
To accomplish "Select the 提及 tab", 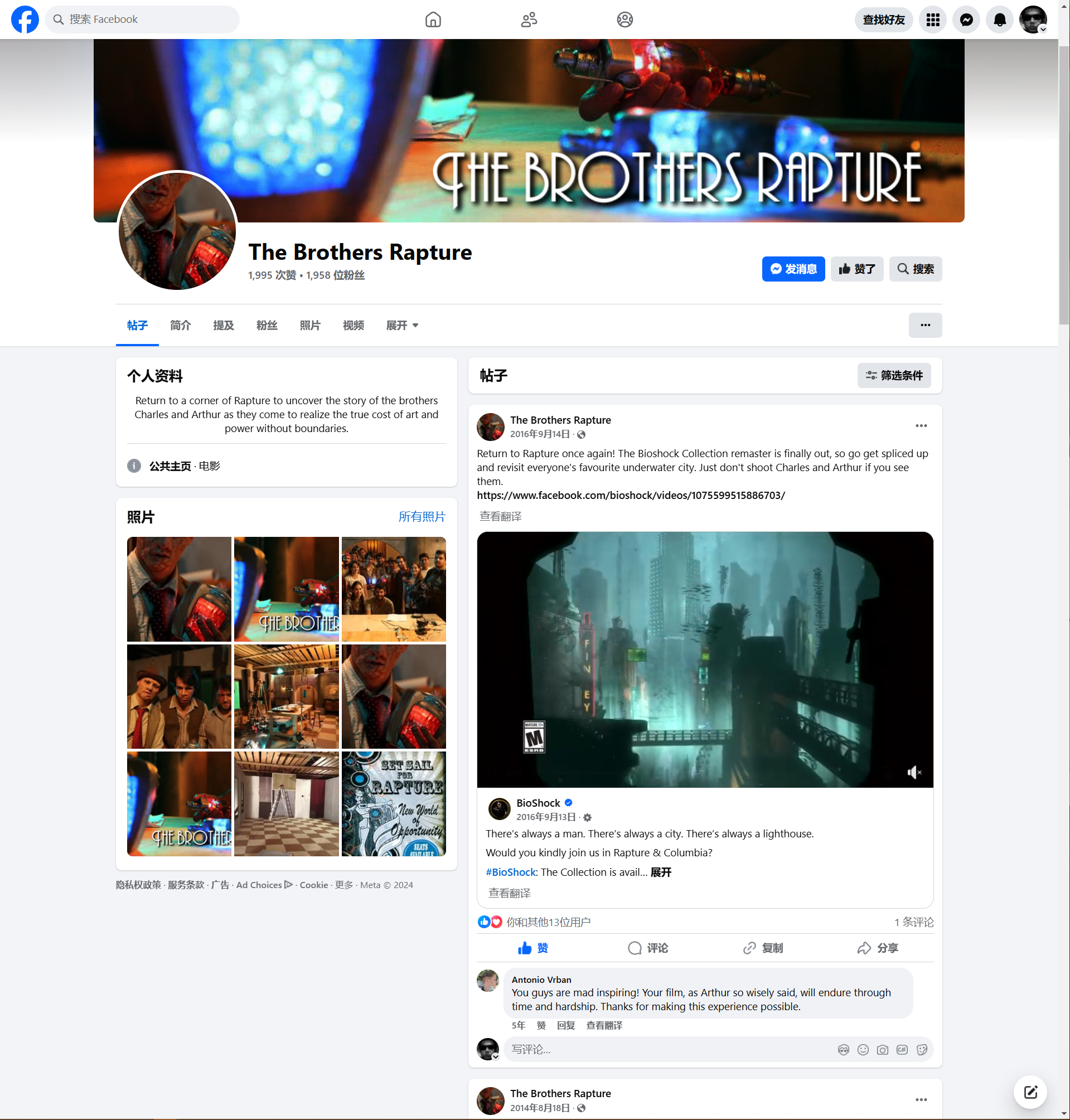I will tap(224, 325).
